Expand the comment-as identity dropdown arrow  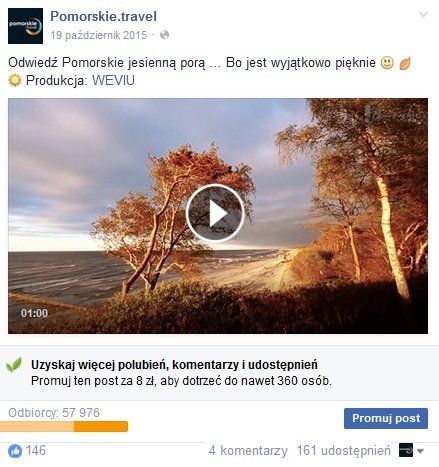point(420,451)
